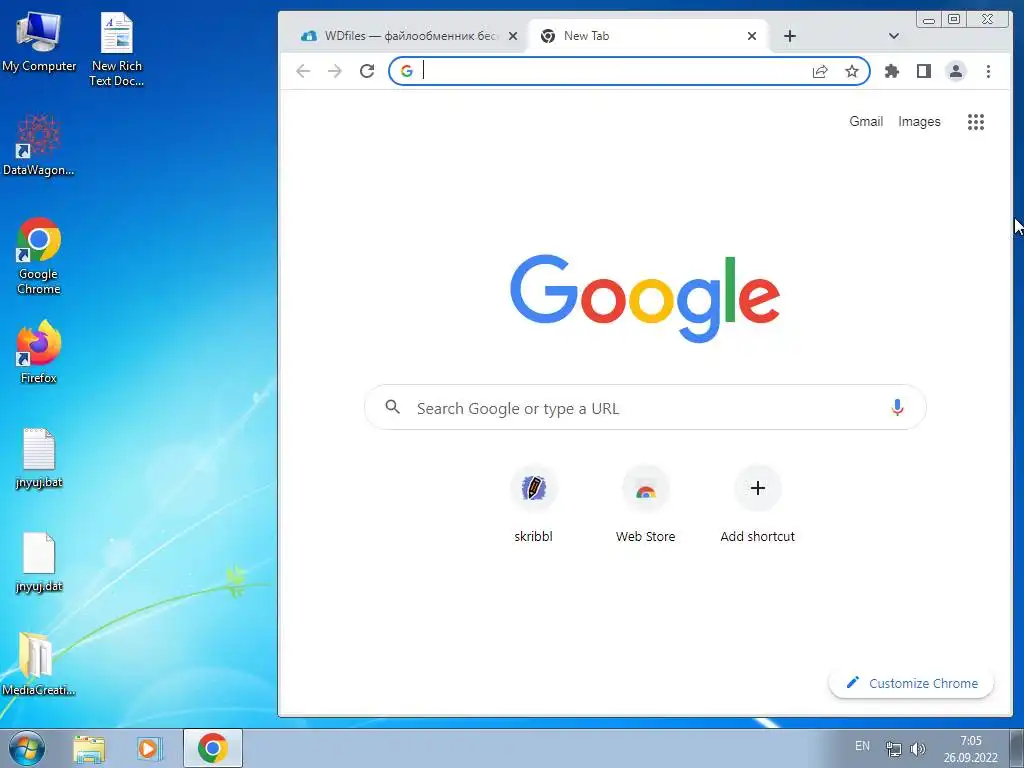Click the Google logo
The image size is (1024, 768).
645,298
